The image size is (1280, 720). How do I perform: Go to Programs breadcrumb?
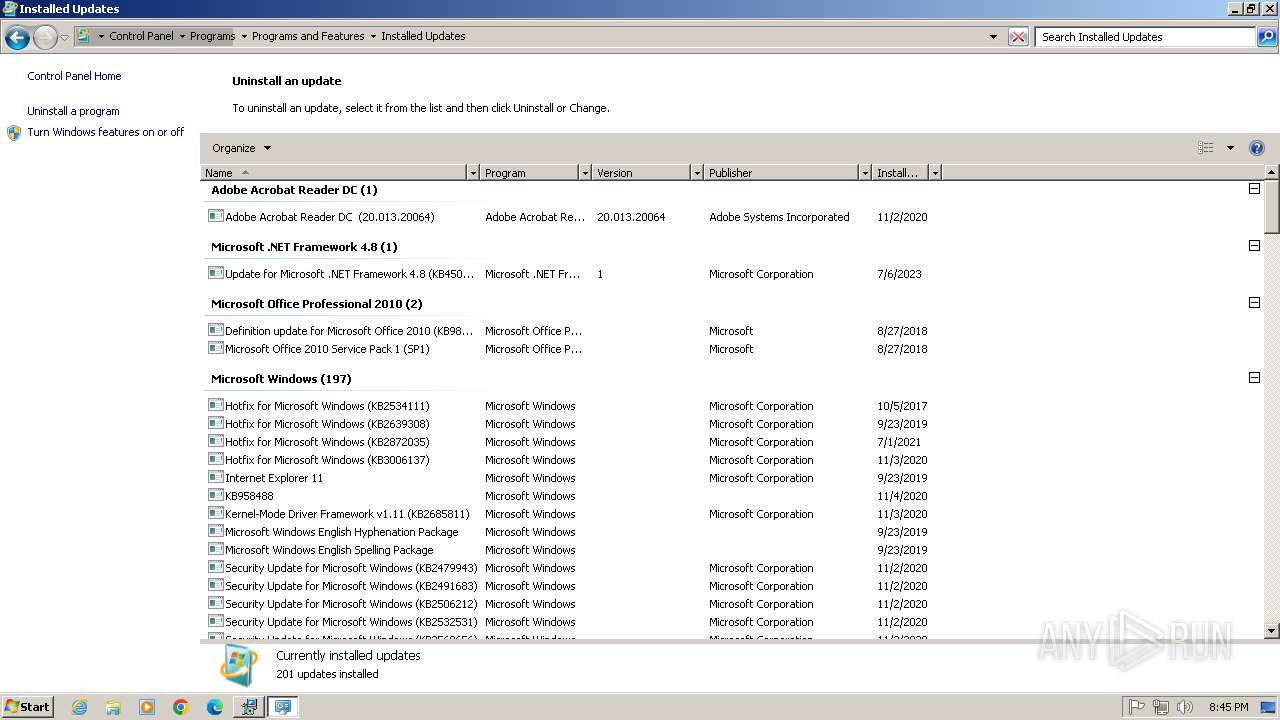[x=213, y=36]
